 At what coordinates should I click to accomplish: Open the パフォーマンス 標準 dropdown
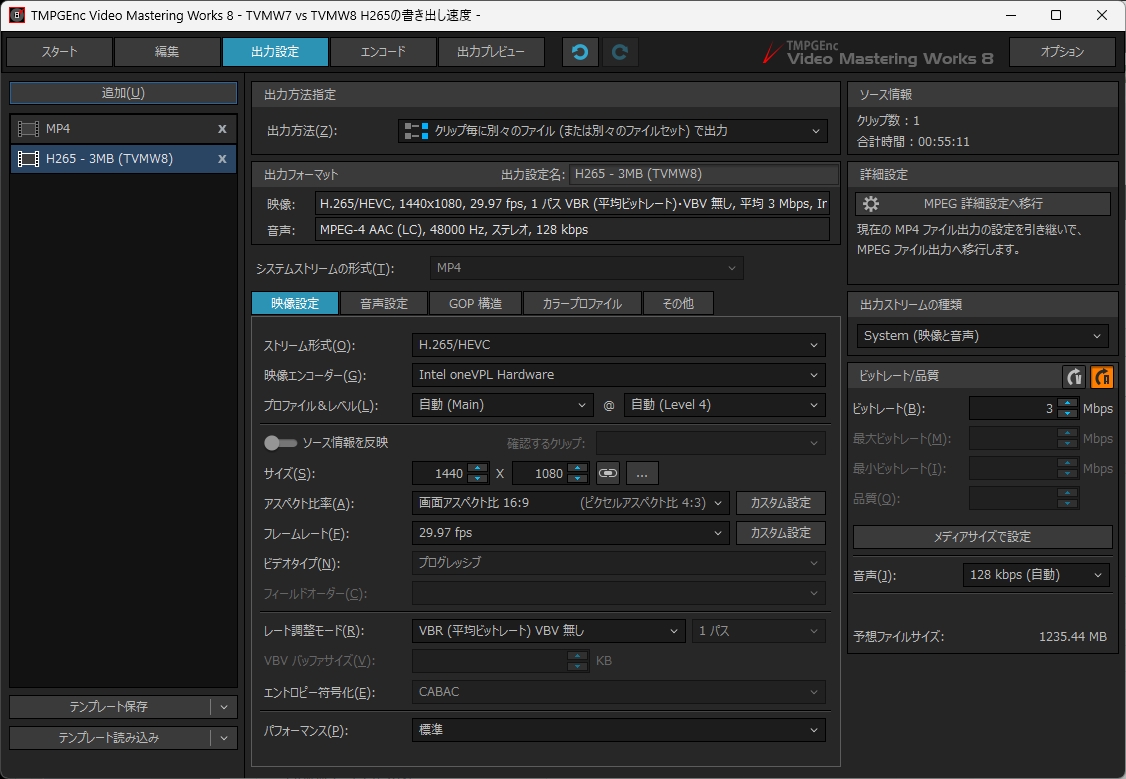pos(618,730)
